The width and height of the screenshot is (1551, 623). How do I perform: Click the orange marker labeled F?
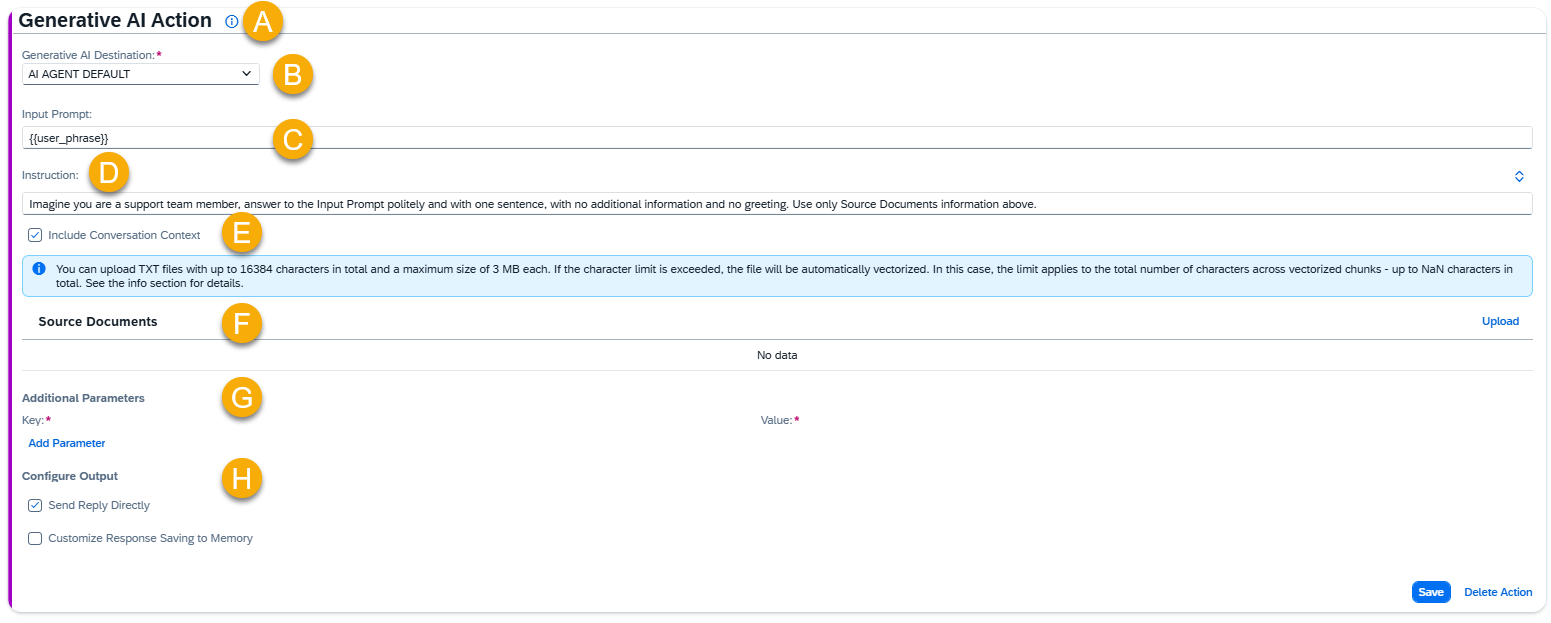[241, 325]
